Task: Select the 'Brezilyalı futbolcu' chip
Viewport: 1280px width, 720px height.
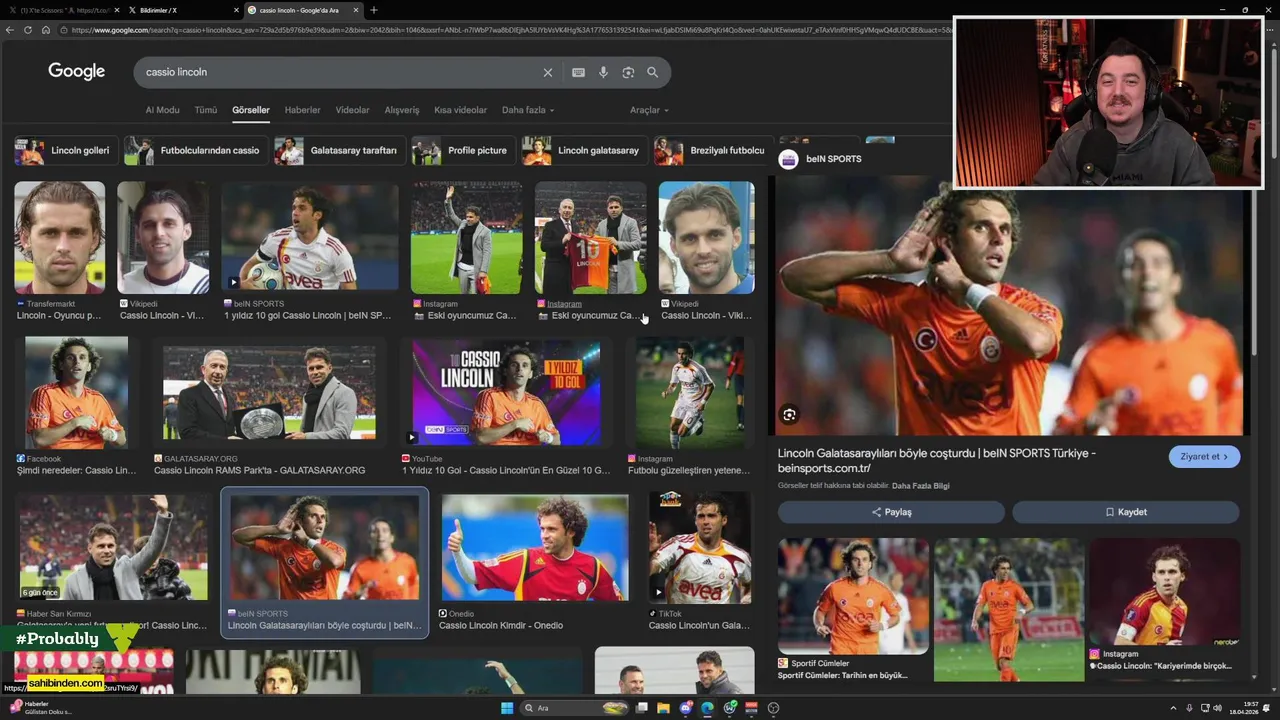Action: [x=711, y=151]
